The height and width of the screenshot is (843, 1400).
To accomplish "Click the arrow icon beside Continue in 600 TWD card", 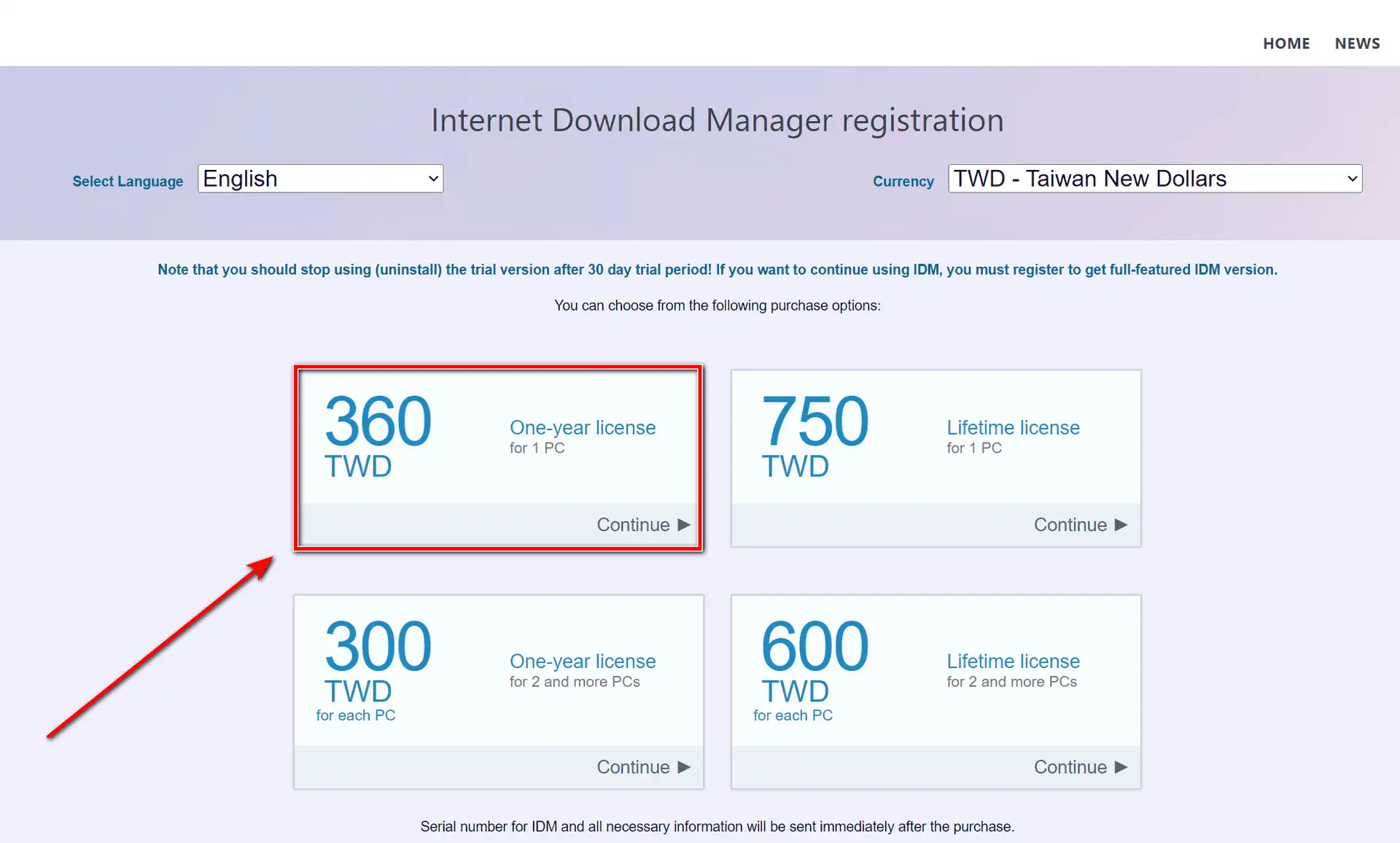I will coord(1121,767).
